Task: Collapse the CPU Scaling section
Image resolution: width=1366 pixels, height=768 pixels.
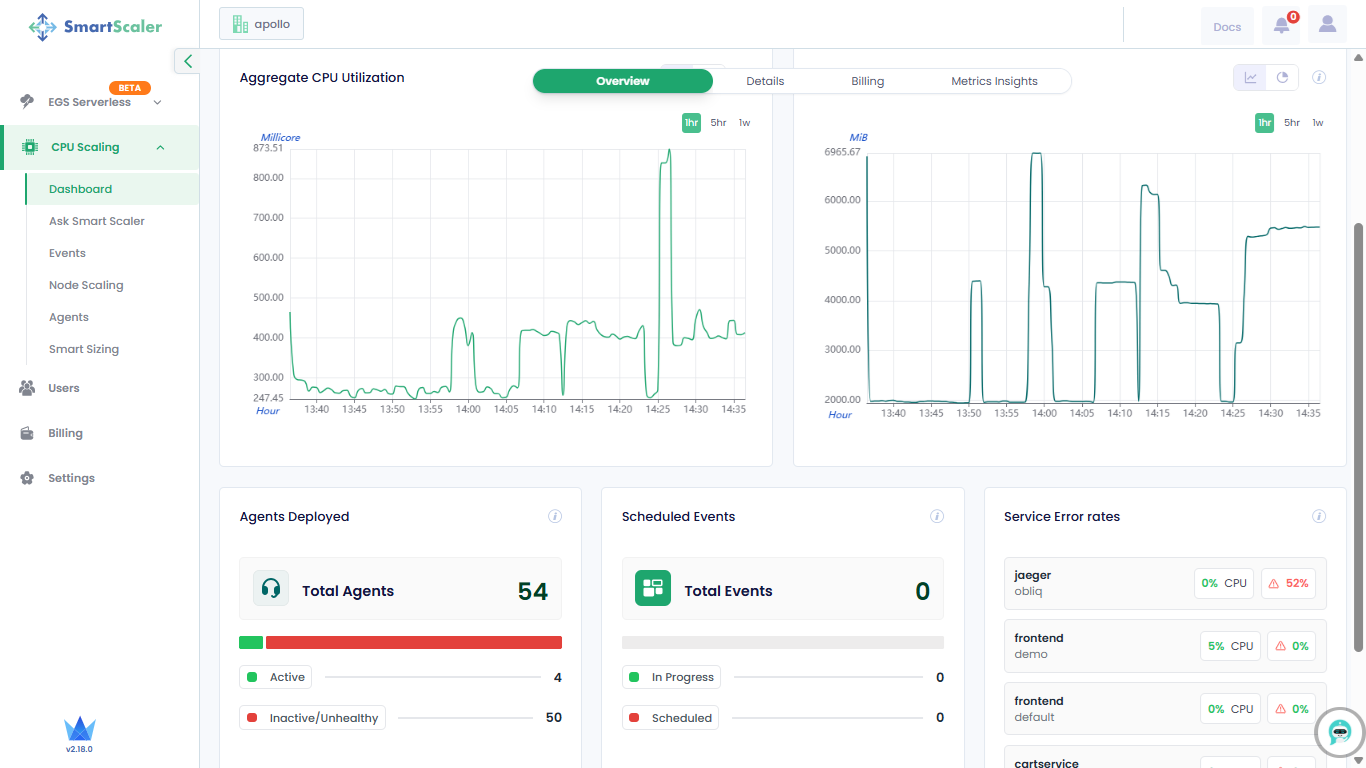Action: point(160,148)
